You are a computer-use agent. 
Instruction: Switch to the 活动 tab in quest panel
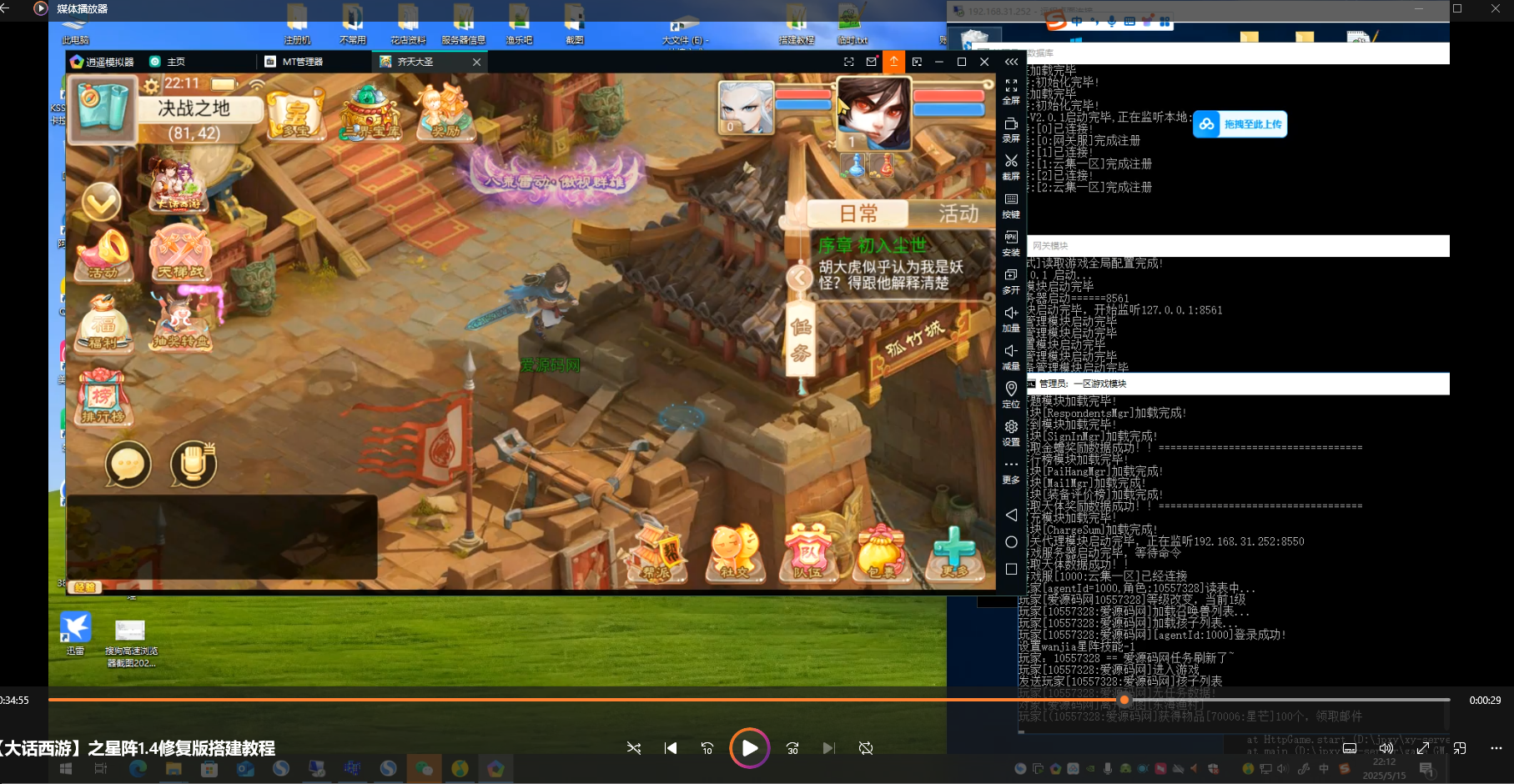coord(958,214)
